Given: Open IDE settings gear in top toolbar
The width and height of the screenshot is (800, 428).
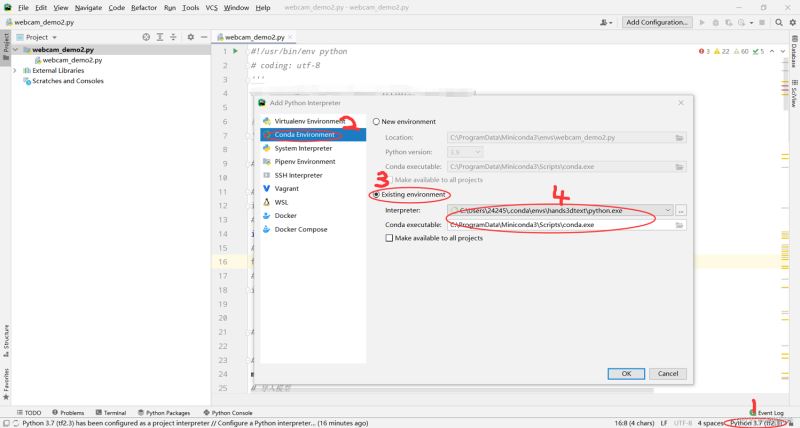Looking at the screenshot, I should 792,22.
